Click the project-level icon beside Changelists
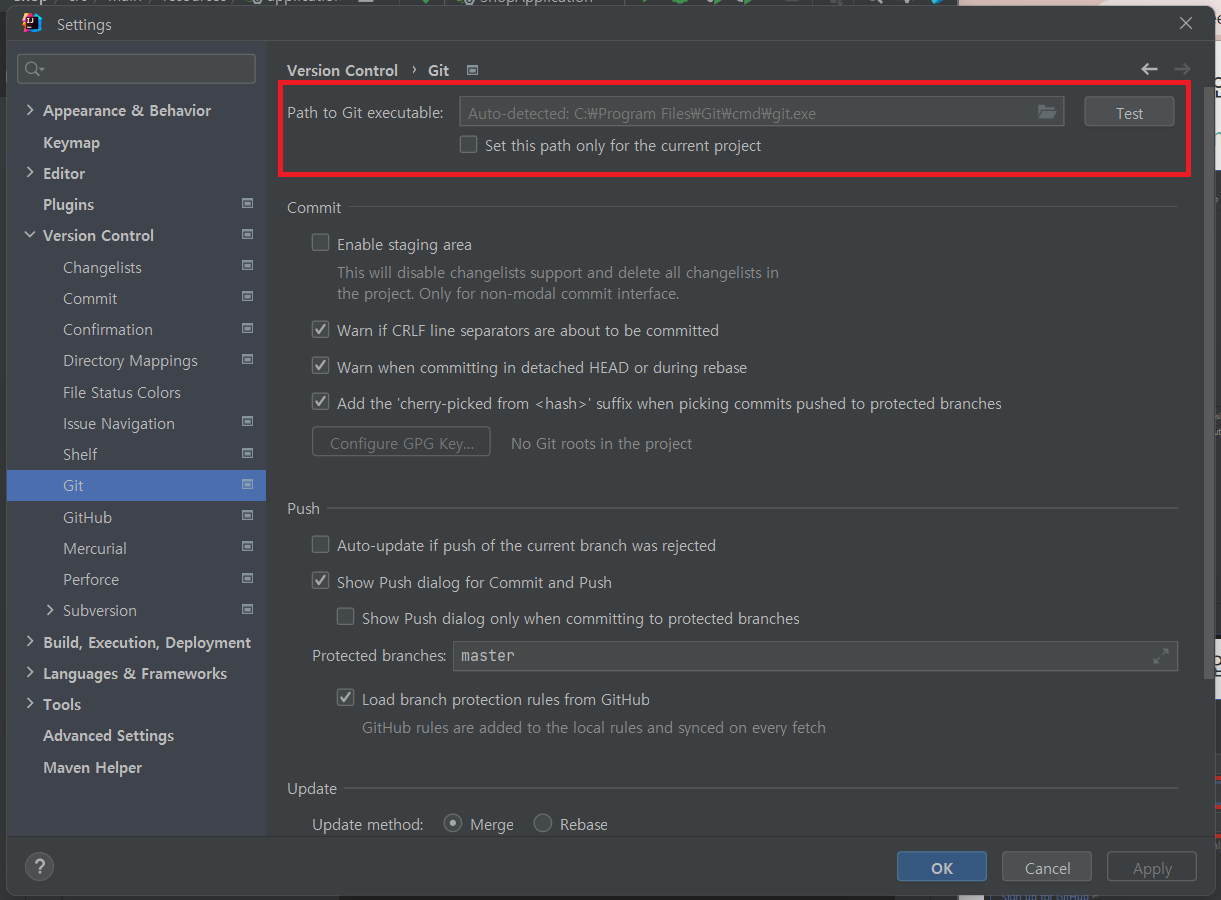 click(x=247, y=266)
